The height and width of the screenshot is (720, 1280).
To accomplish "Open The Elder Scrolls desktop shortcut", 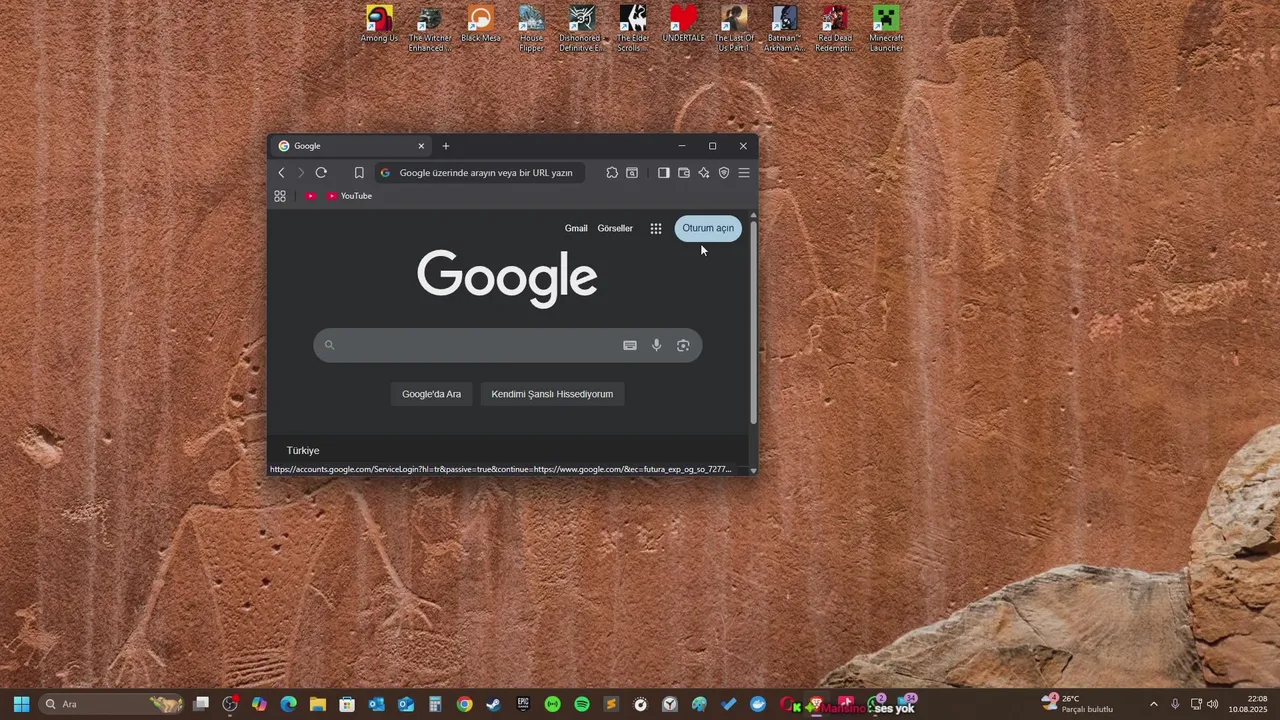I will pyautogui.click(x=633, y=29).
